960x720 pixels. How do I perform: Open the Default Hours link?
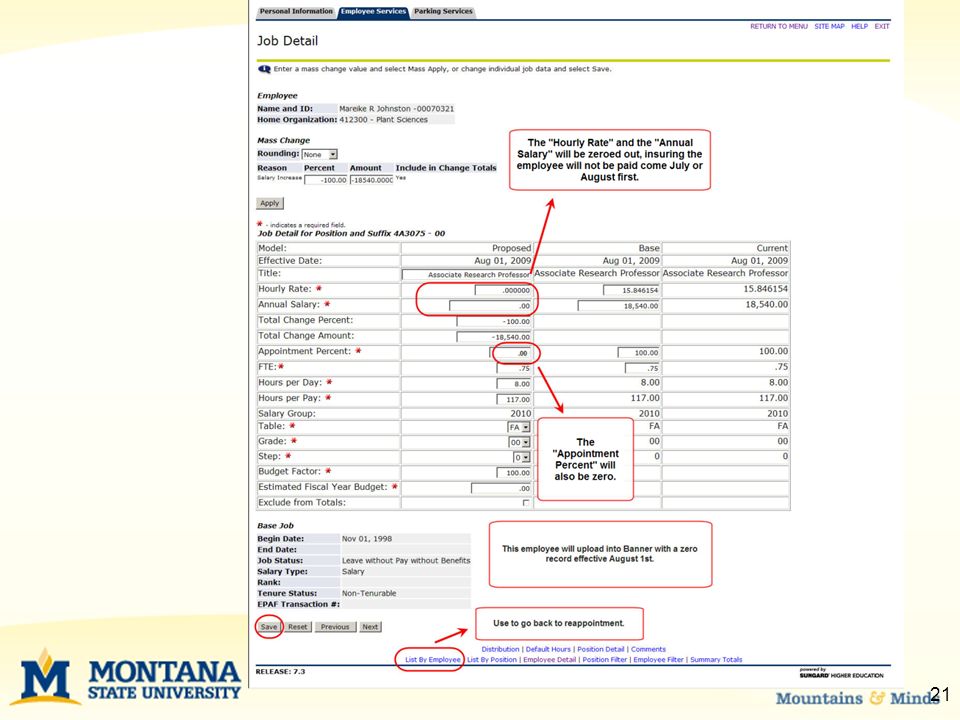click(x=548, y=649)
